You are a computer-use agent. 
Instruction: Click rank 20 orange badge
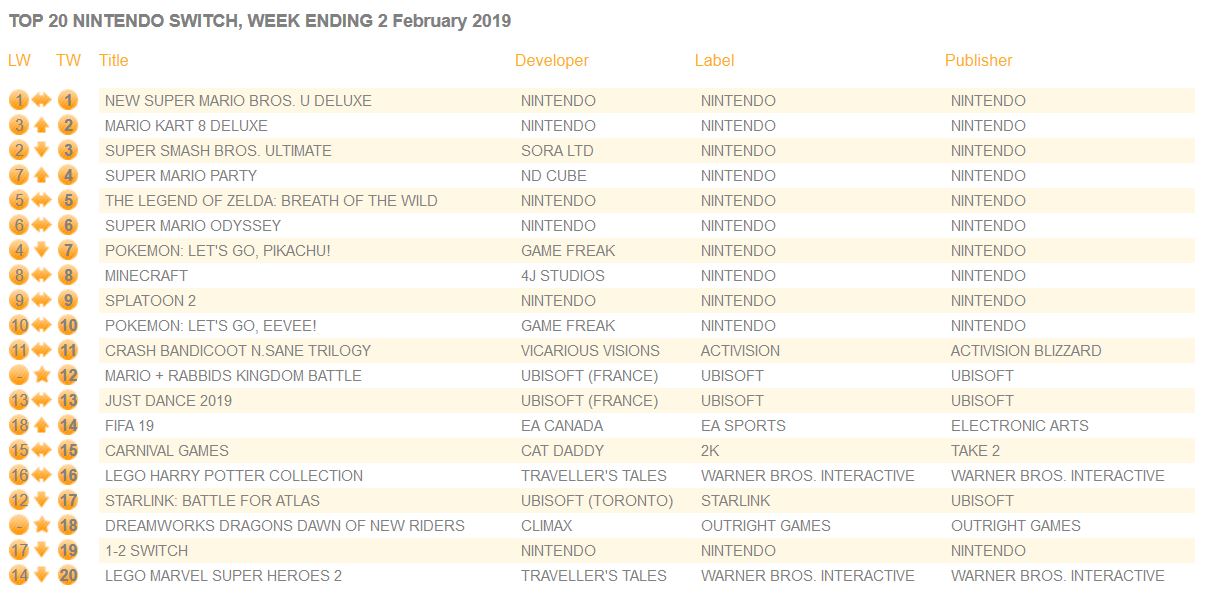point(67,576)
